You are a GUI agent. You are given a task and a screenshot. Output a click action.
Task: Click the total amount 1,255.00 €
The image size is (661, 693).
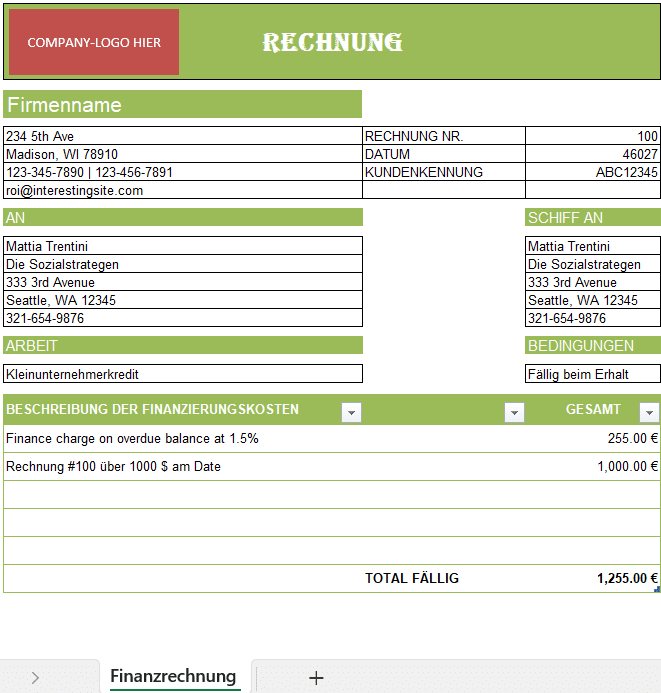626,578
